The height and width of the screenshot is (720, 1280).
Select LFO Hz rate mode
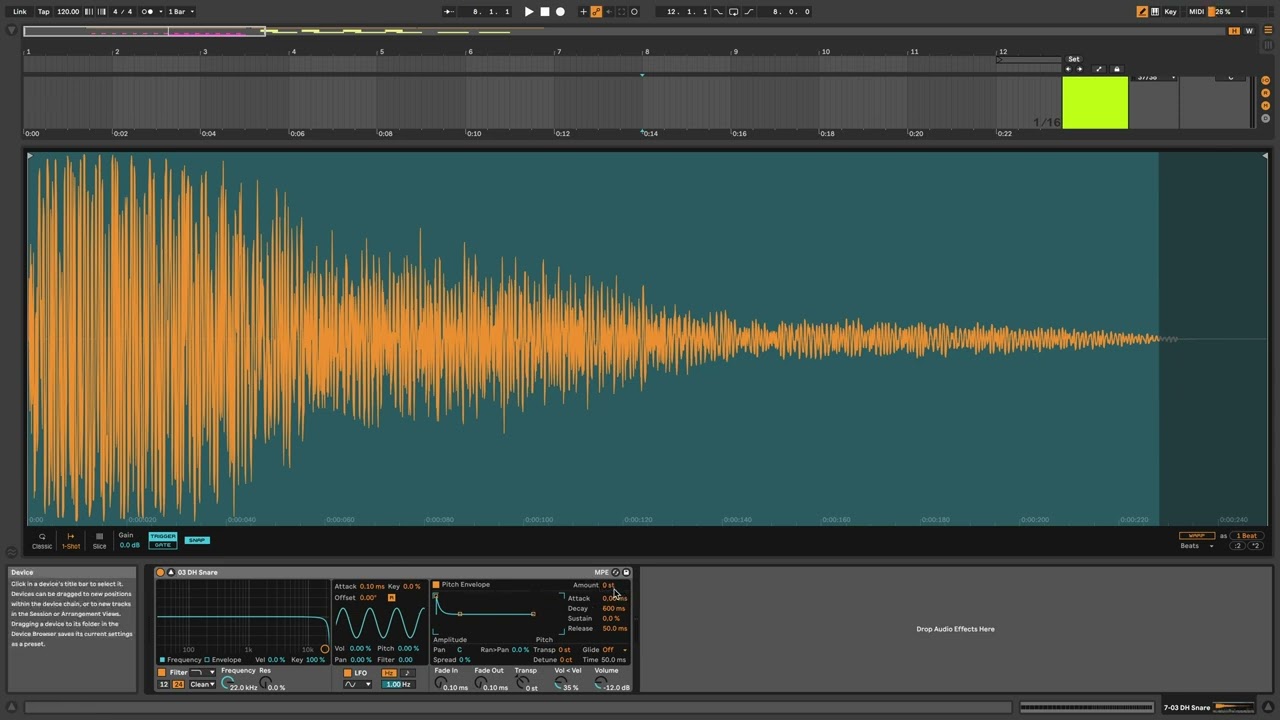point(389,673)
